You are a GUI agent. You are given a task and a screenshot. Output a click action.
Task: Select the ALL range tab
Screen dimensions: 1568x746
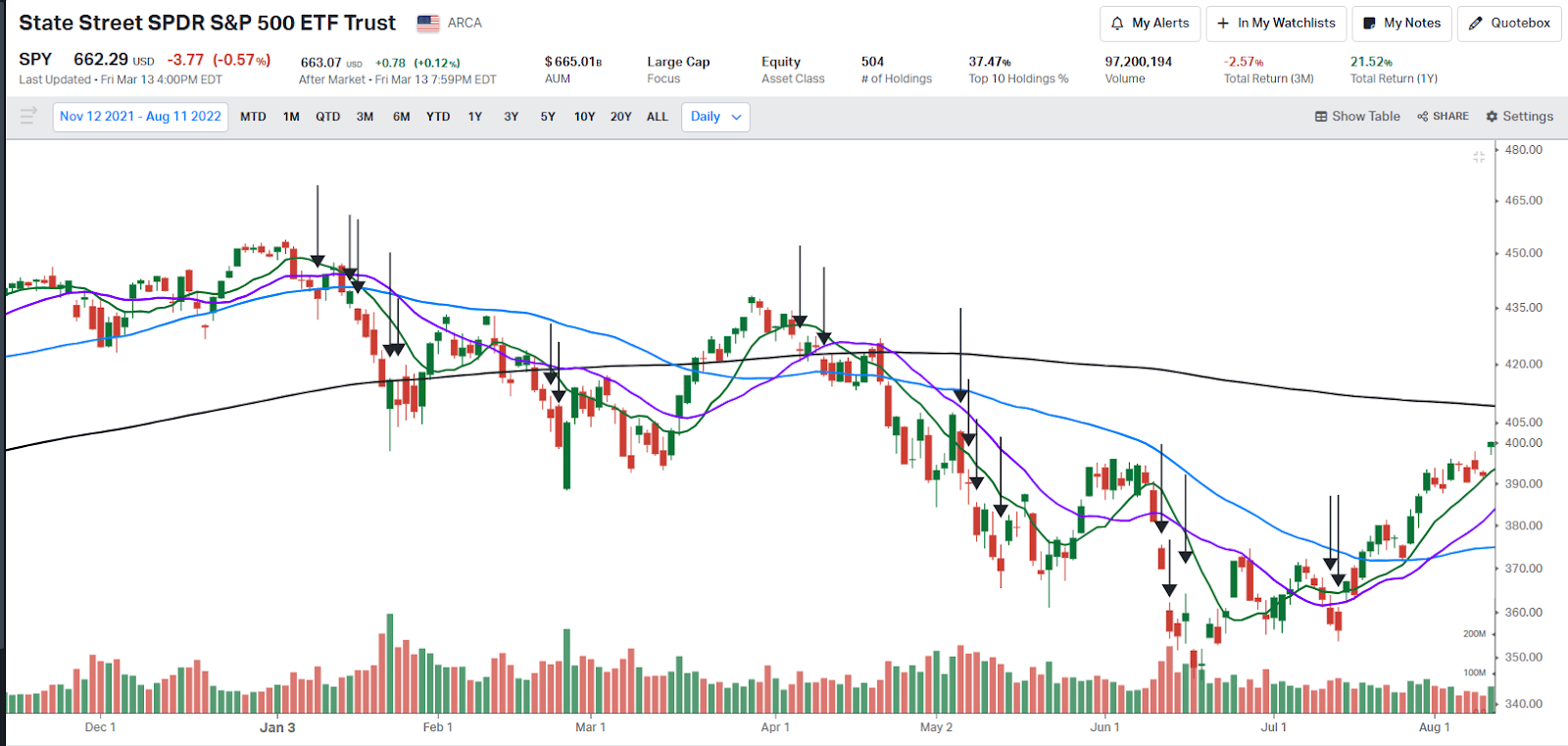[657, 117]
